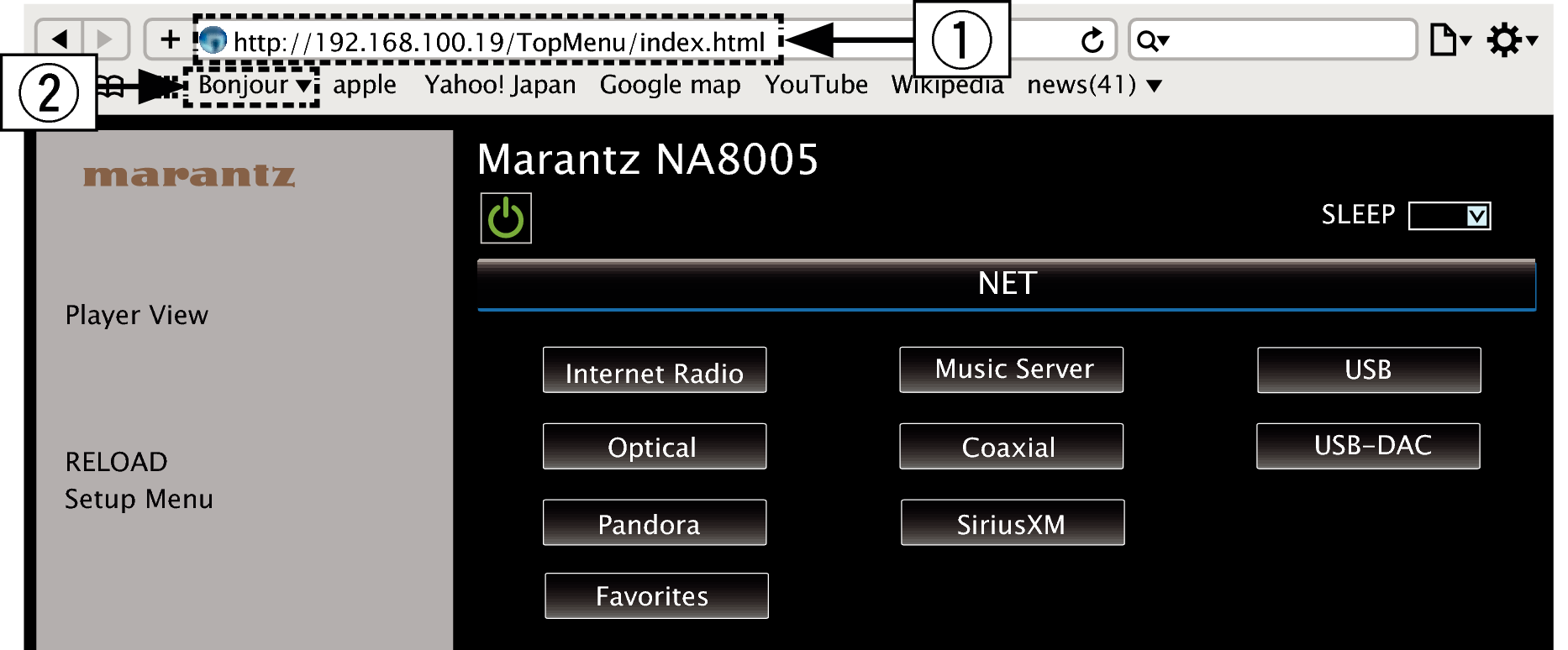Click the search magnifier dropdown icon
Image resolution: width=1568 pixels, height=650 pixels.
coord(1152,40)
